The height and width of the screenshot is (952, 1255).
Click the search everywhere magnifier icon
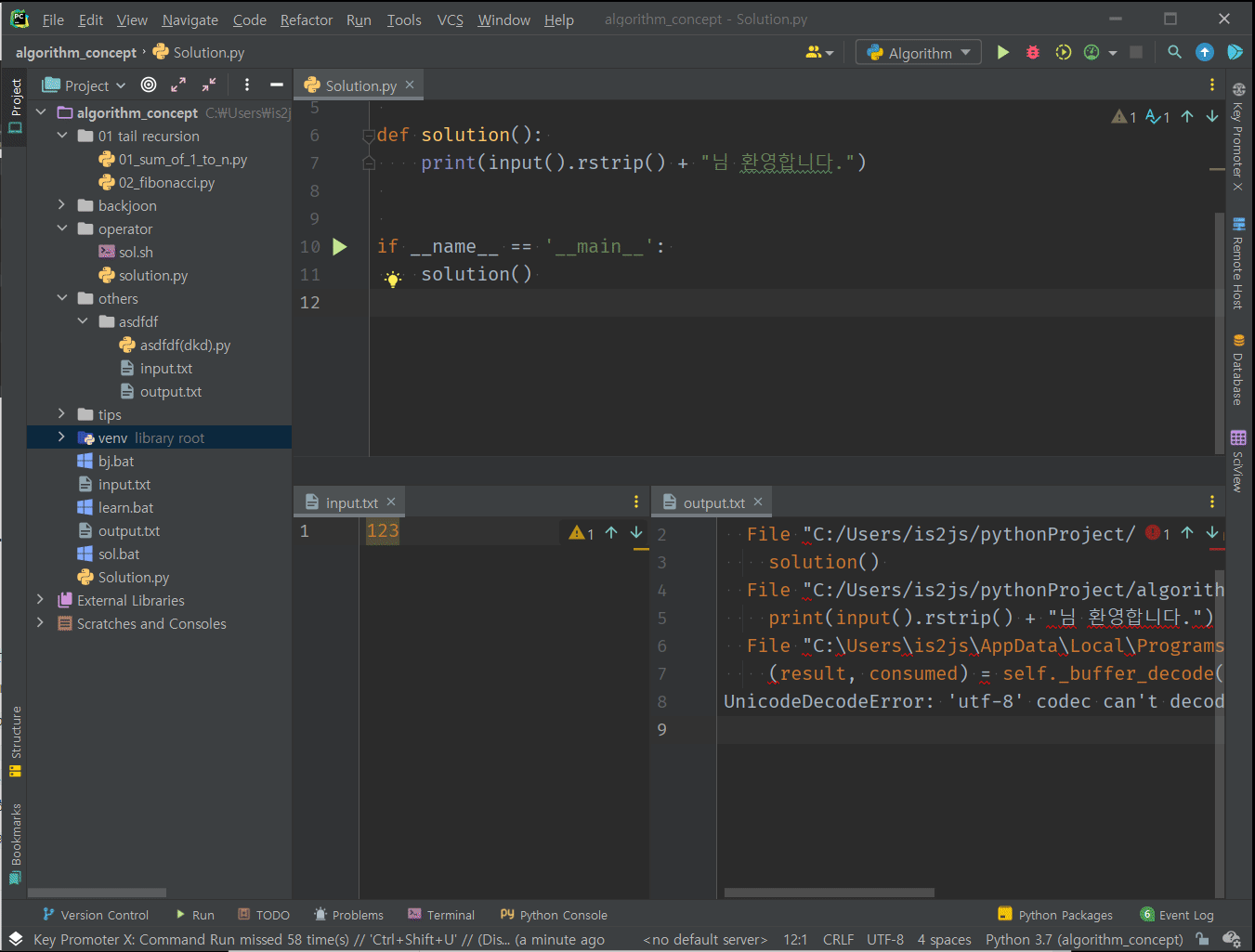1174,53
